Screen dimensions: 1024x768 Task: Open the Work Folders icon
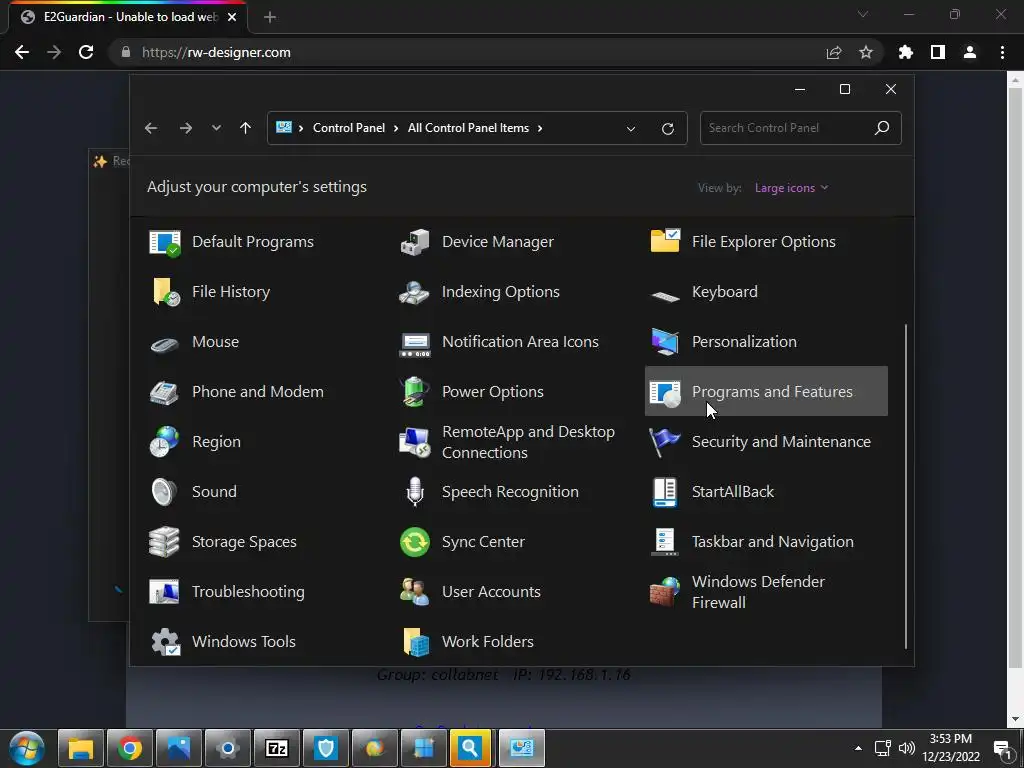click(415, 642)
